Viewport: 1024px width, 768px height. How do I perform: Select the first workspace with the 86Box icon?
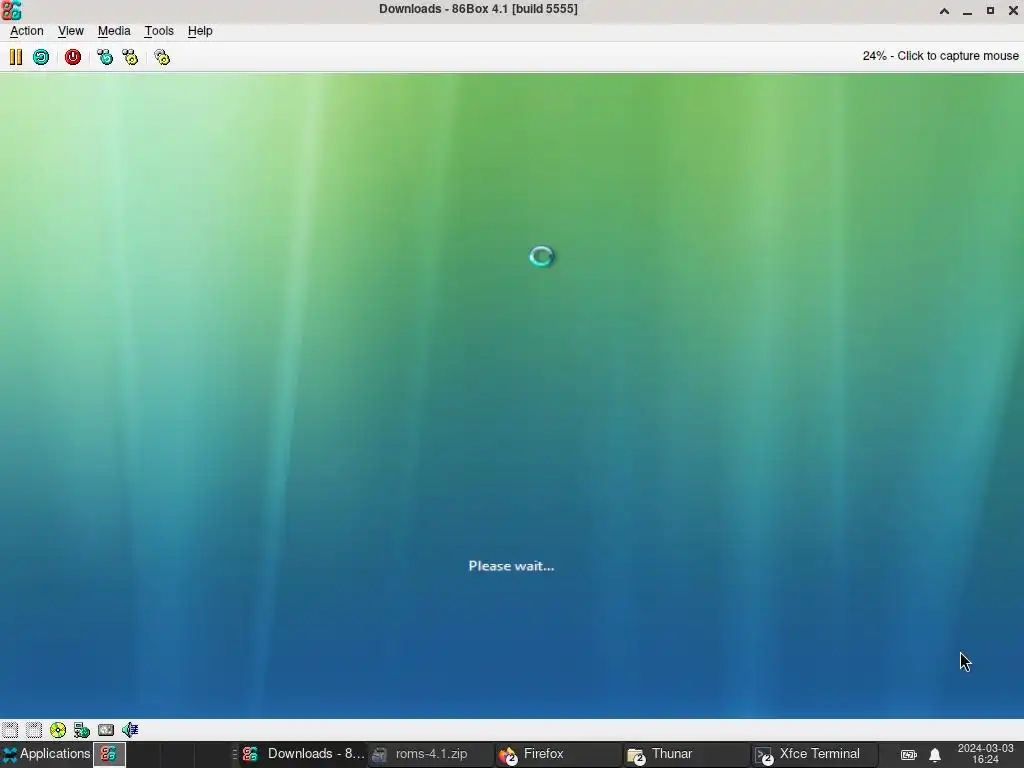pos(108,754)
